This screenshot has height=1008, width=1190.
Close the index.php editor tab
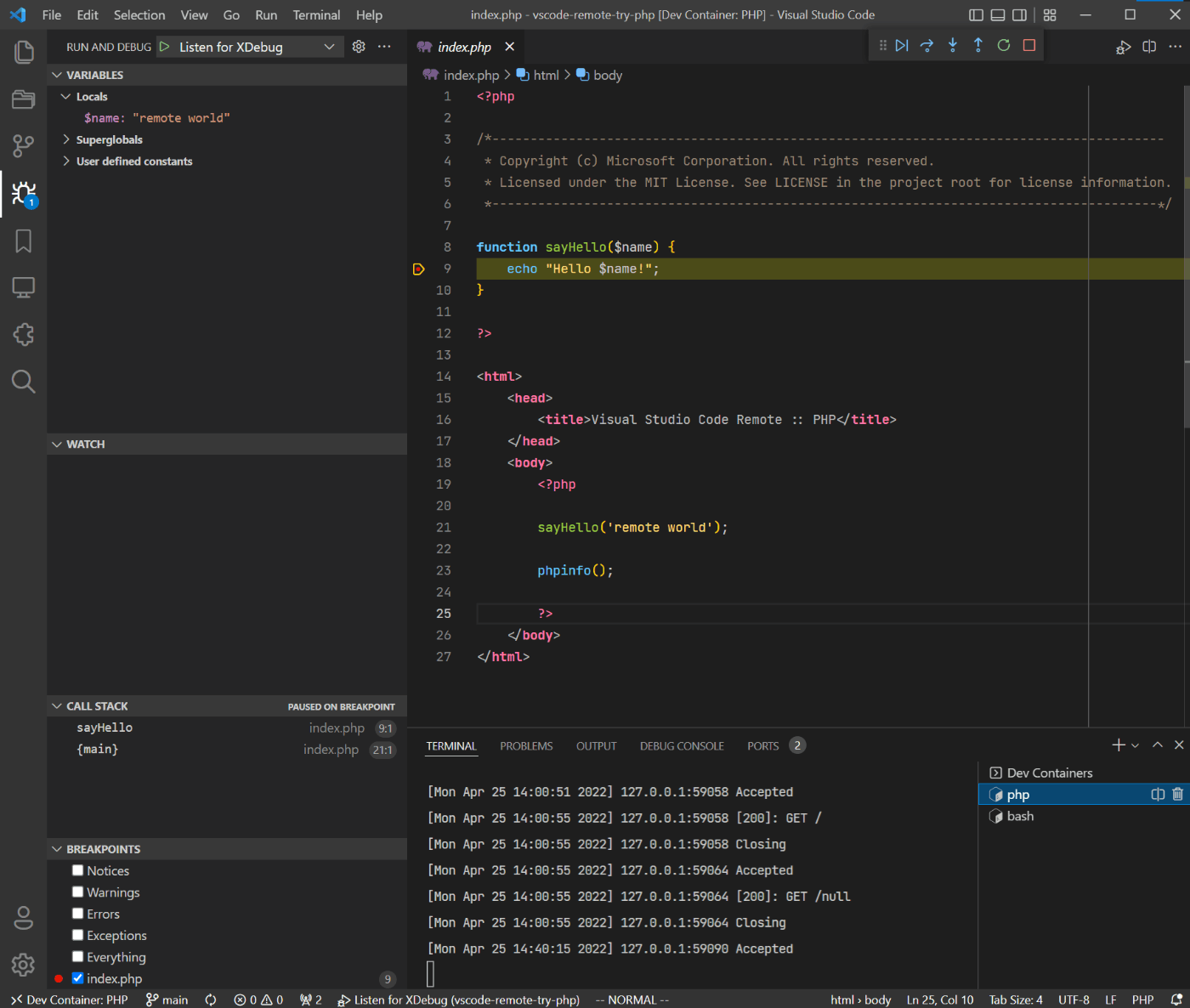pos(510,47)
